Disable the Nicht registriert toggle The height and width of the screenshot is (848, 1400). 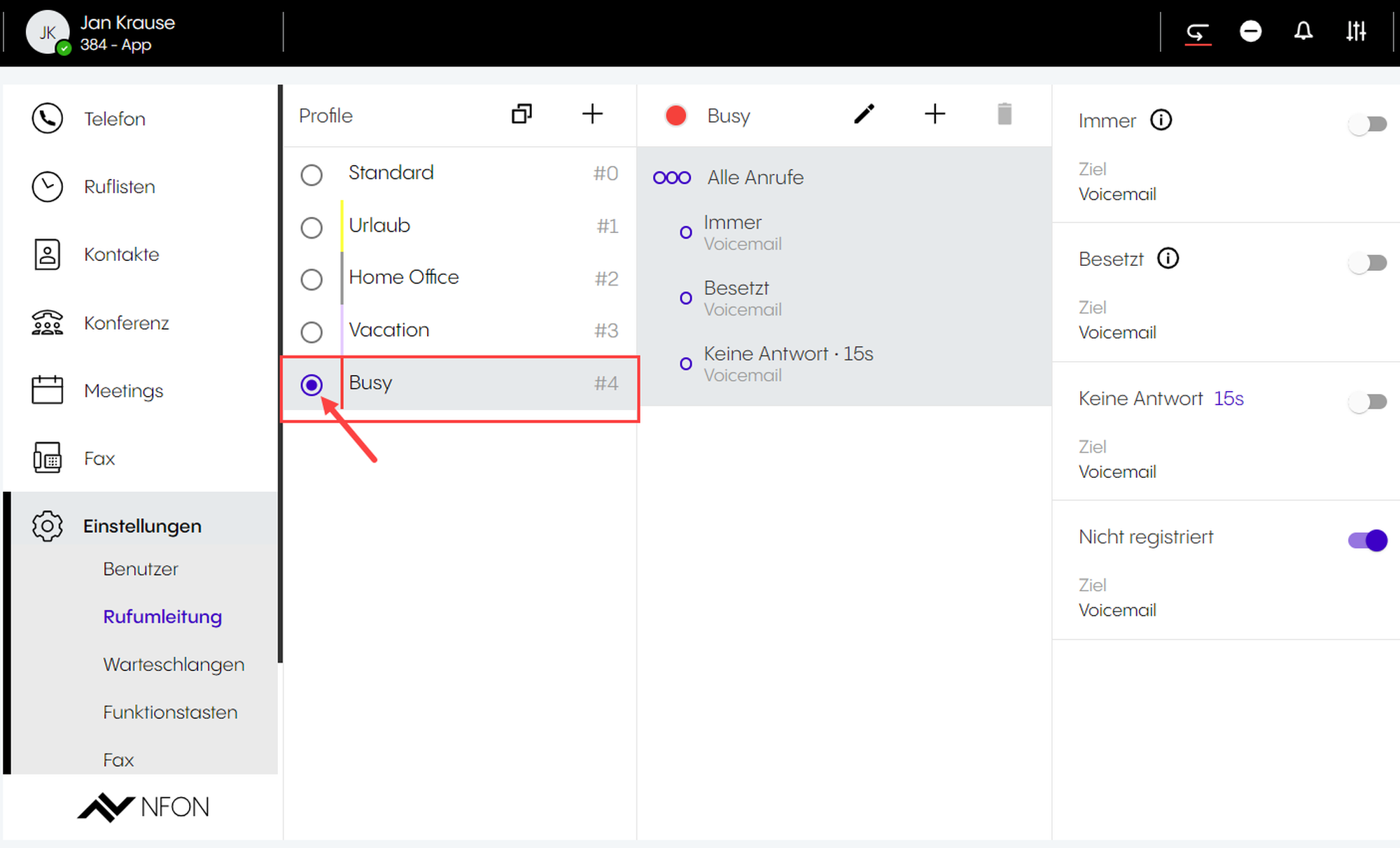[x=1367, y=540]
